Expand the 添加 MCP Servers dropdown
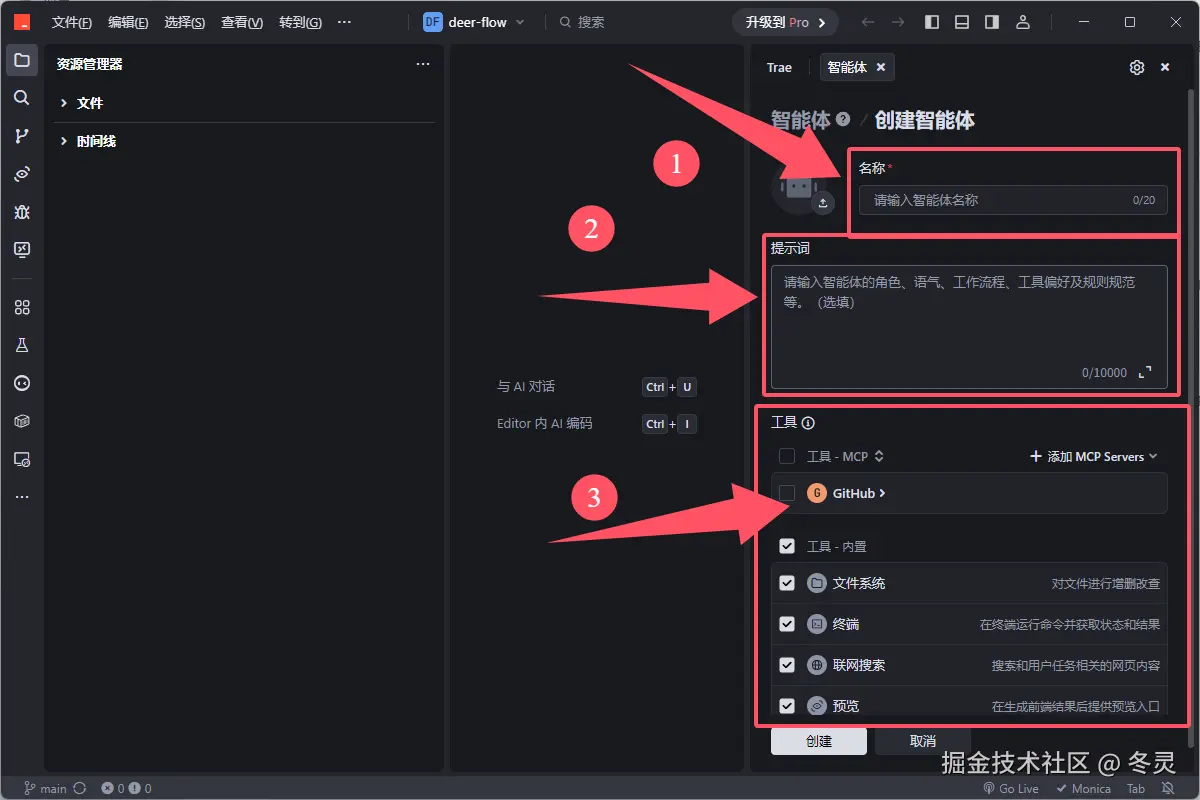 1093,456
